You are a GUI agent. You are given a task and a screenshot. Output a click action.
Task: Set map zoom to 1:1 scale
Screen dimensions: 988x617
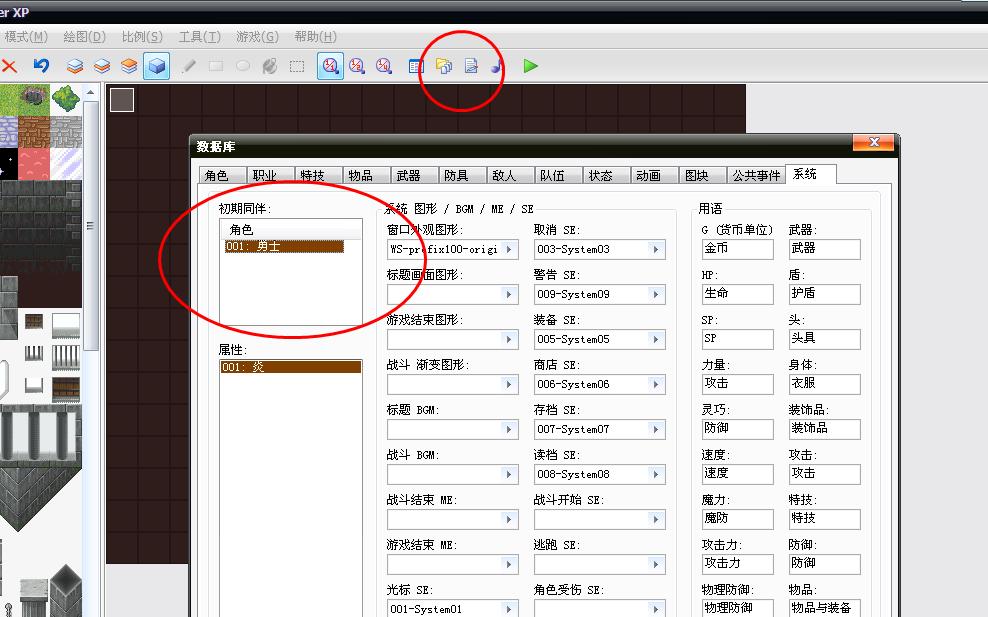(x=330, y=66)
